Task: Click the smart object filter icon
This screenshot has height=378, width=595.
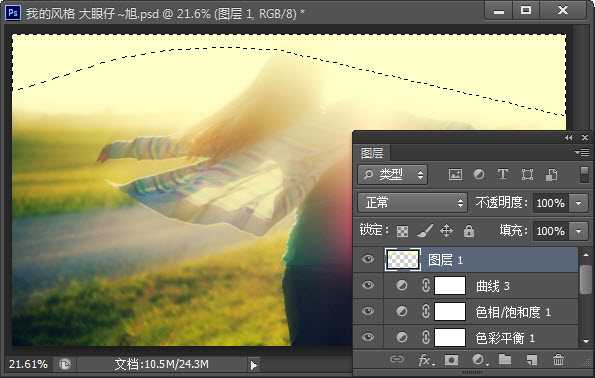Action: click(x=551, y=175)
